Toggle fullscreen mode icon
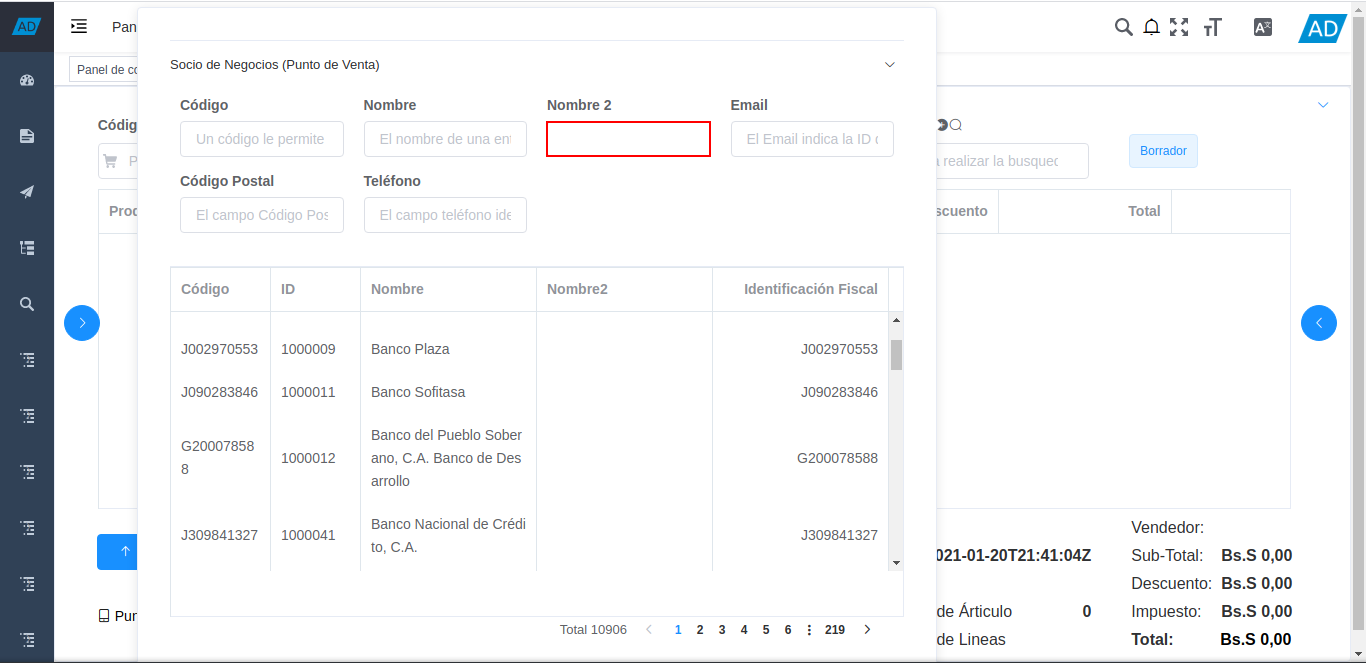 1179,27
